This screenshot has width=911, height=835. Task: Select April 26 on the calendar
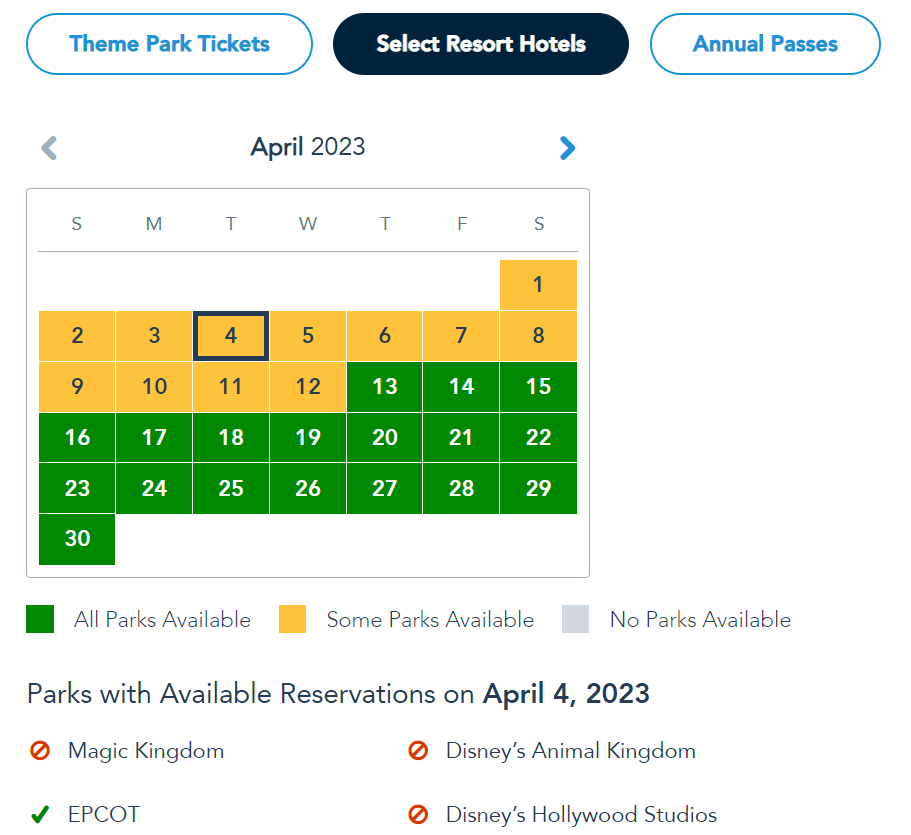coord(308,489)
